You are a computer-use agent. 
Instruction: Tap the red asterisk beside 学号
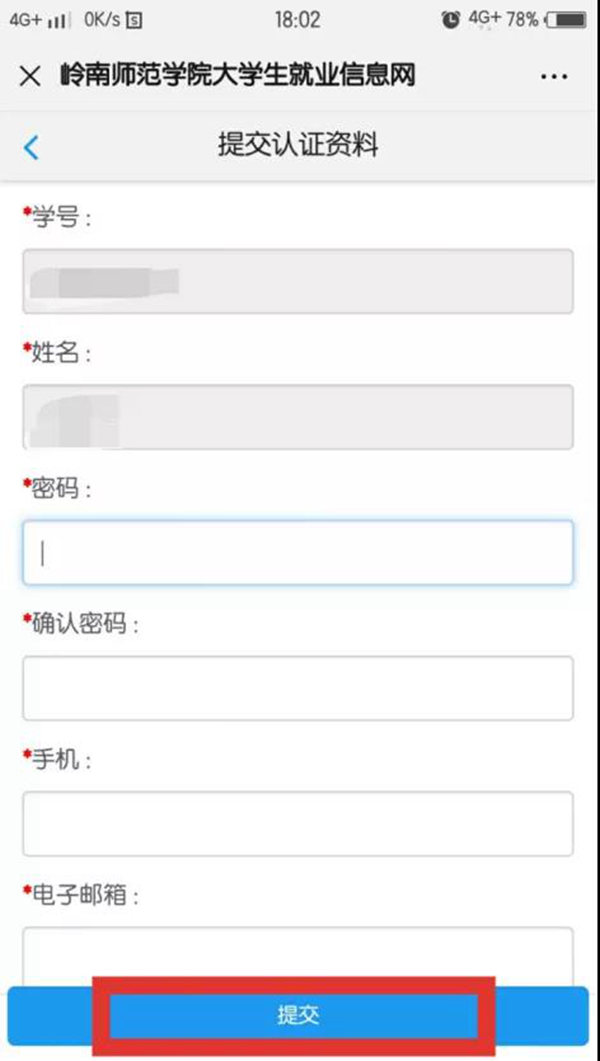point(28,210)
